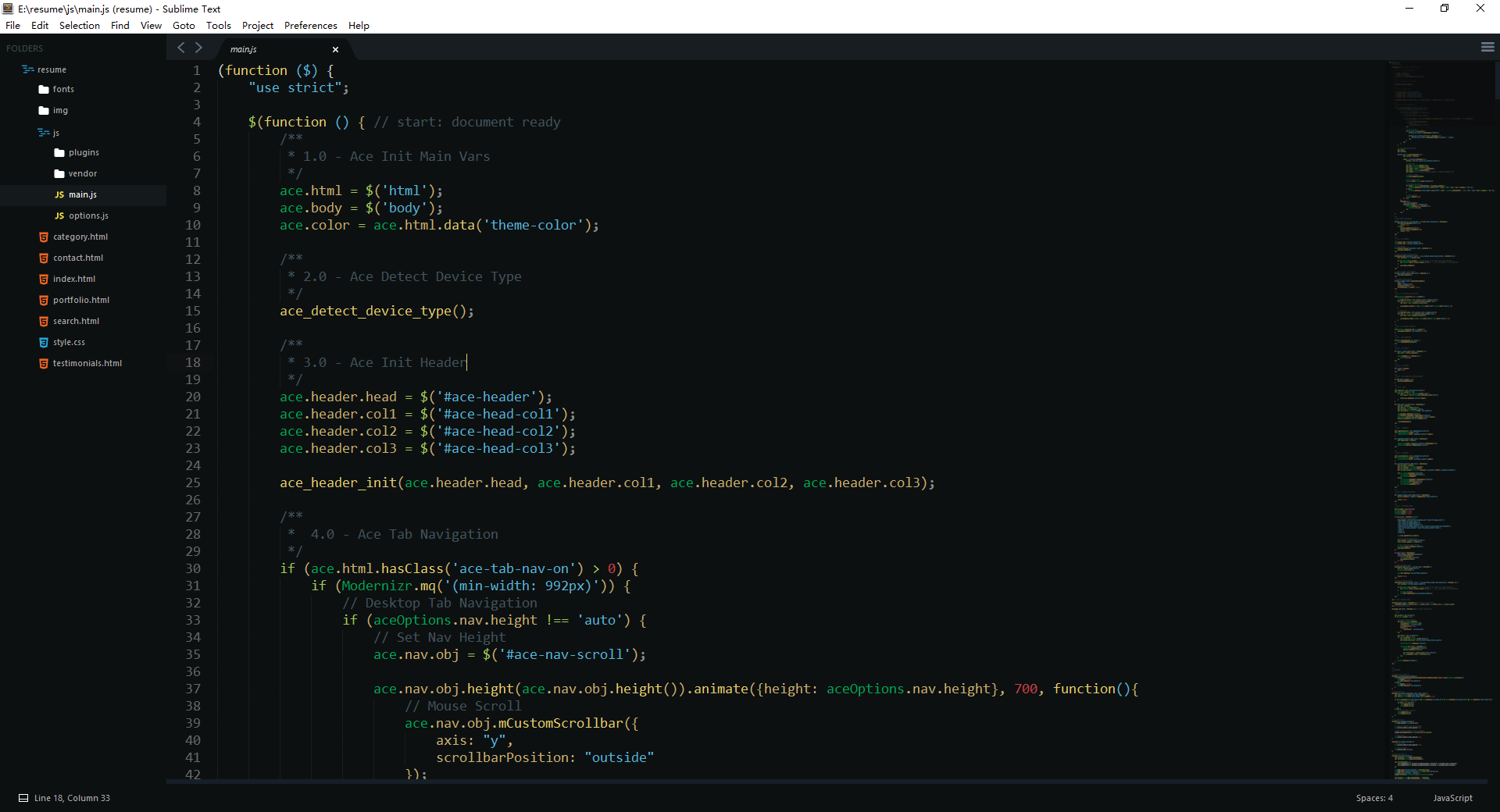This screenshot has height=812, width=1500.
Task: Go to previous tab with left arrow
Action: [x=181, y=48]
